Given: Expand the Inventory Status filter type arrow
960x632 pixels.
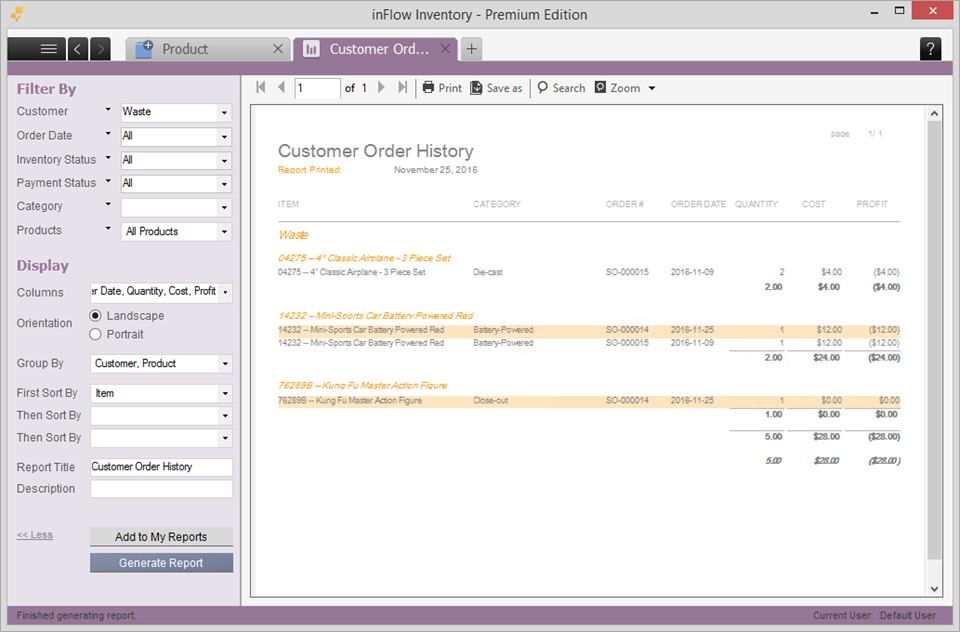Looking at the screenshot, I should [108, 158].
